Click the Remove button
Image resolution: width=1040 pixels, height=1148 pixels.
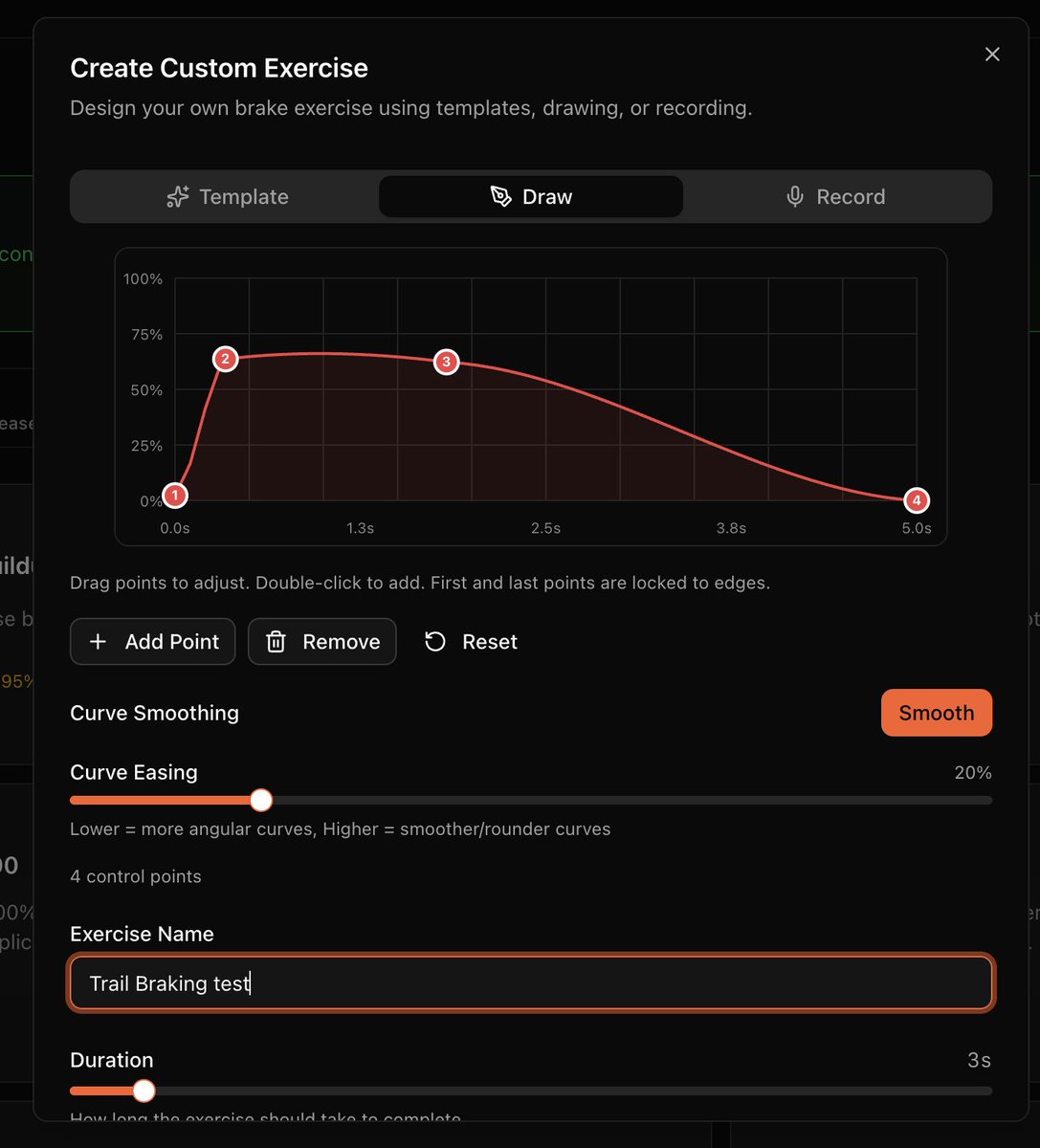pos(322,641)
